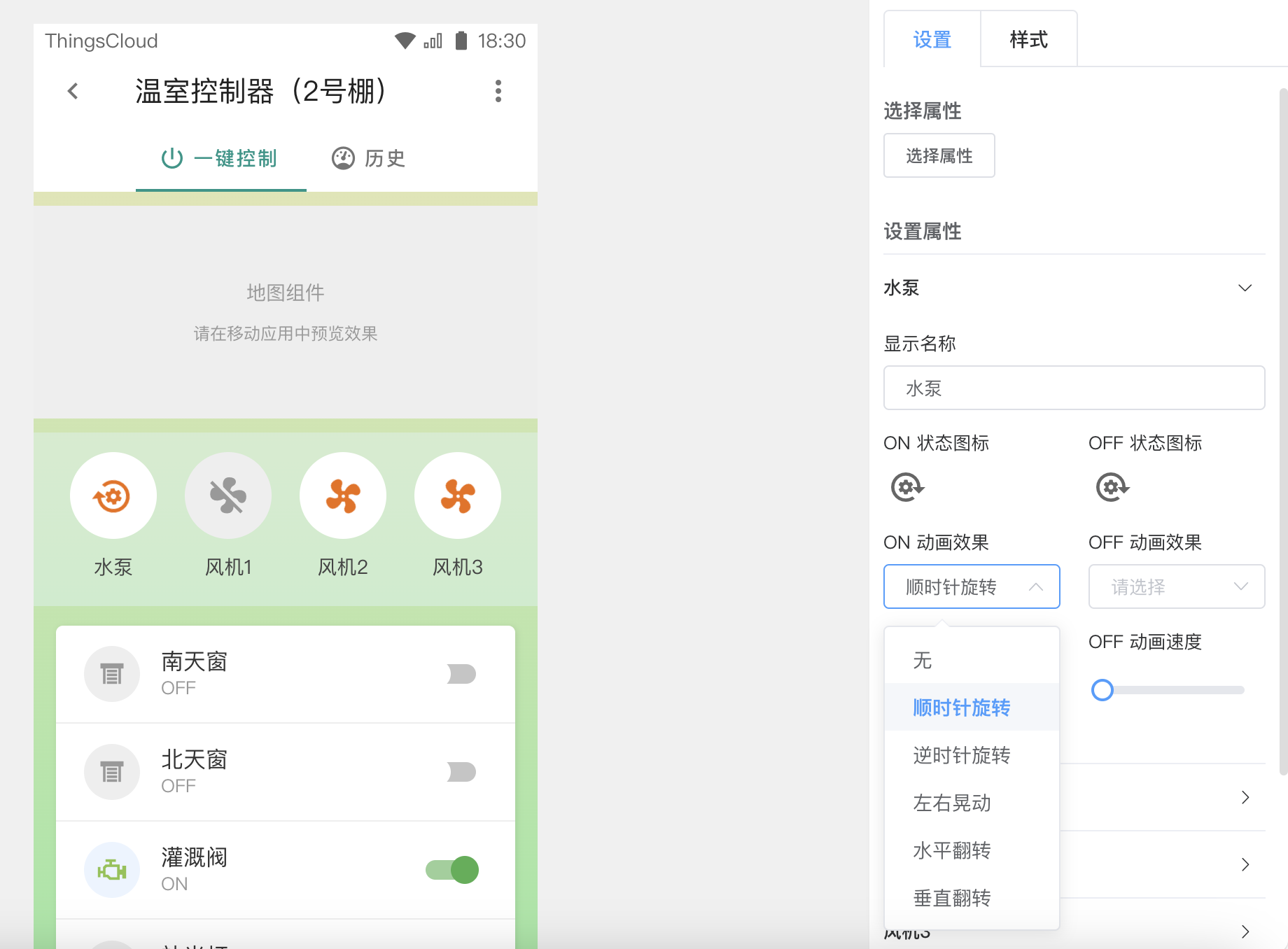
Task: Toggle the 南天窗 switch on
Action: [461, 674]
